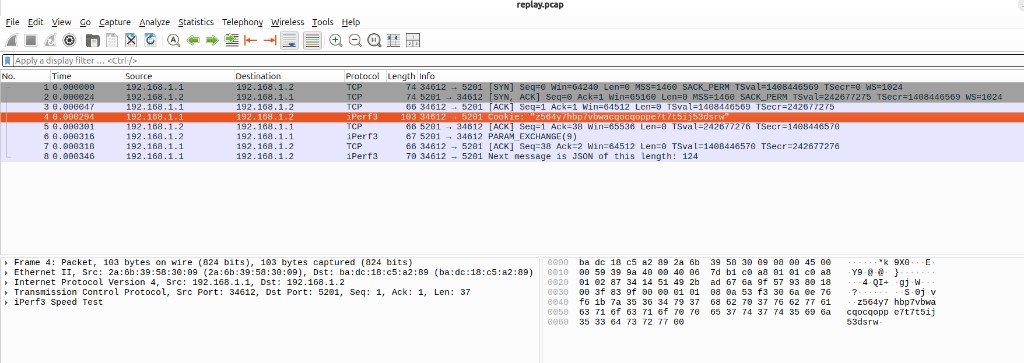Click the column layout toolbar icon
The width and height of the screenshot is (1024, 363).
tap(393, 40)
